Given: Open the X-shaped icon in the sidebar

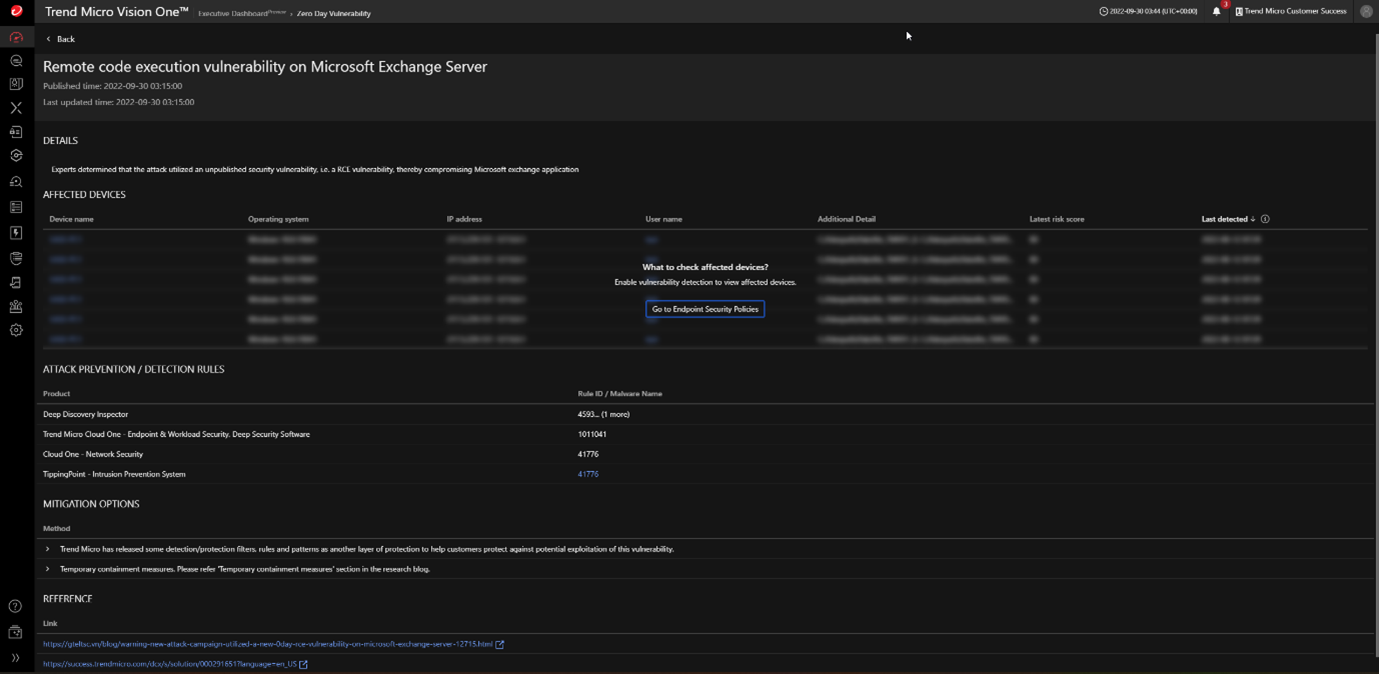Looking at the screenshot, I should (16, 108).
